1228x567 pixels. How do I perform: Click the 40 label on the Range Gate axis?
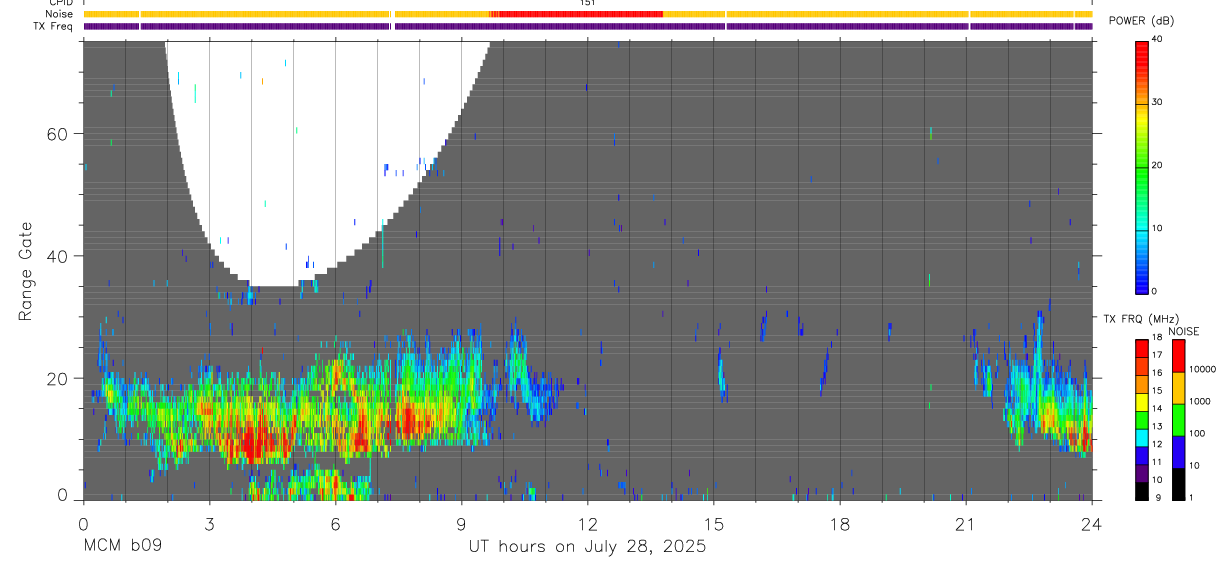pyautogui.click(x=59, y=256)
